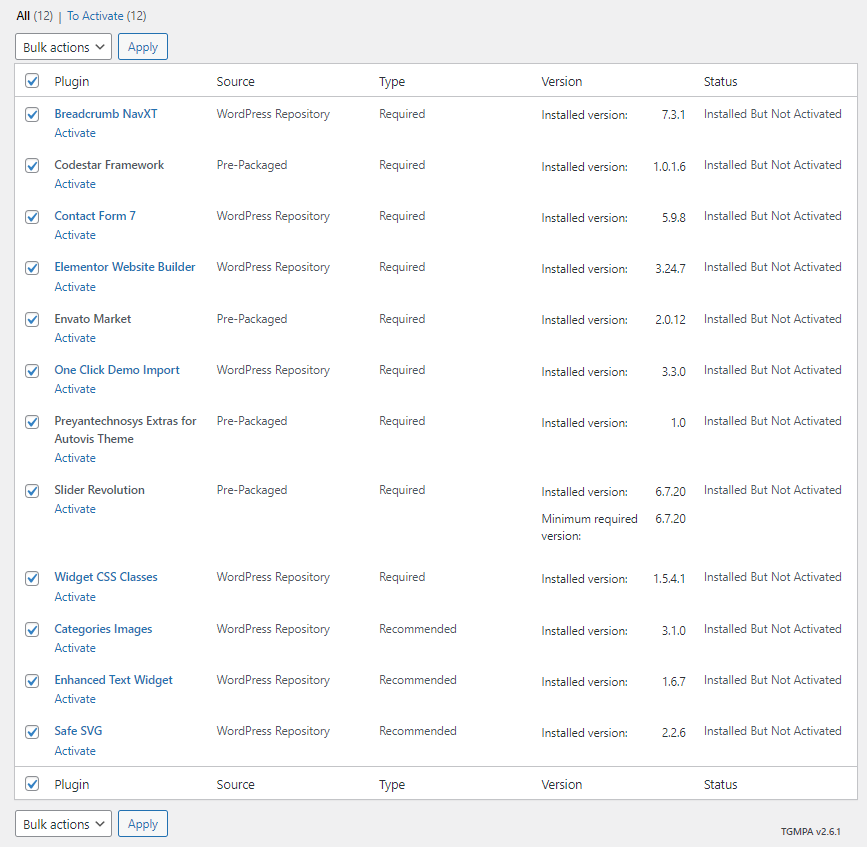867x847 pixels.
Task: Toggle the Enhanced Text Widget checkbox
Action: [x=32, y=681]
